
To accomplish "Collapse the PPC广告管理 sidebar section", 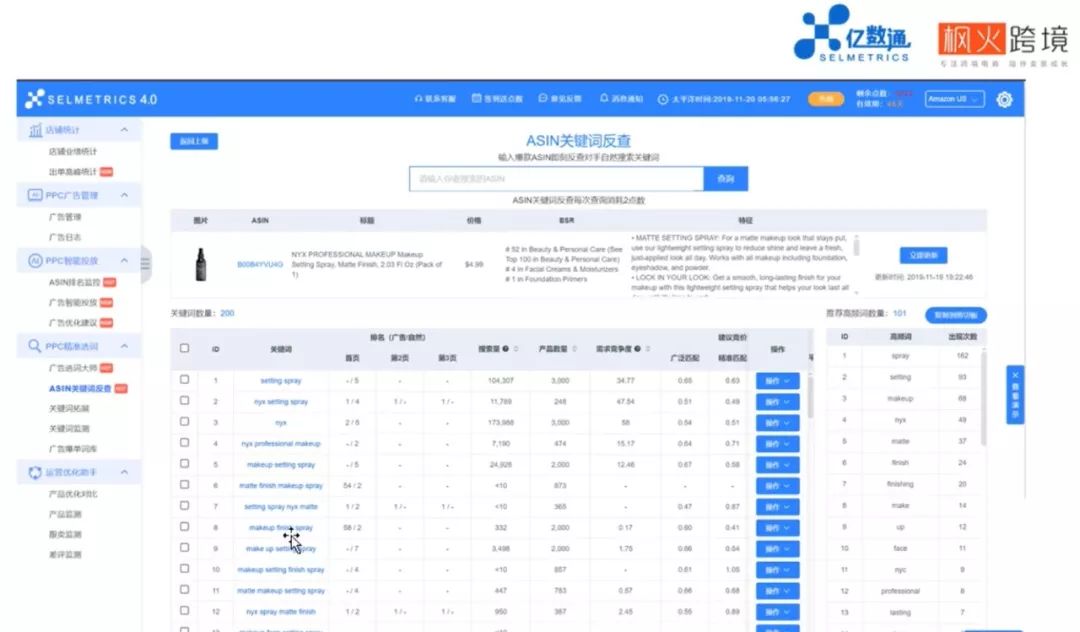I will [x=124, y=195].
